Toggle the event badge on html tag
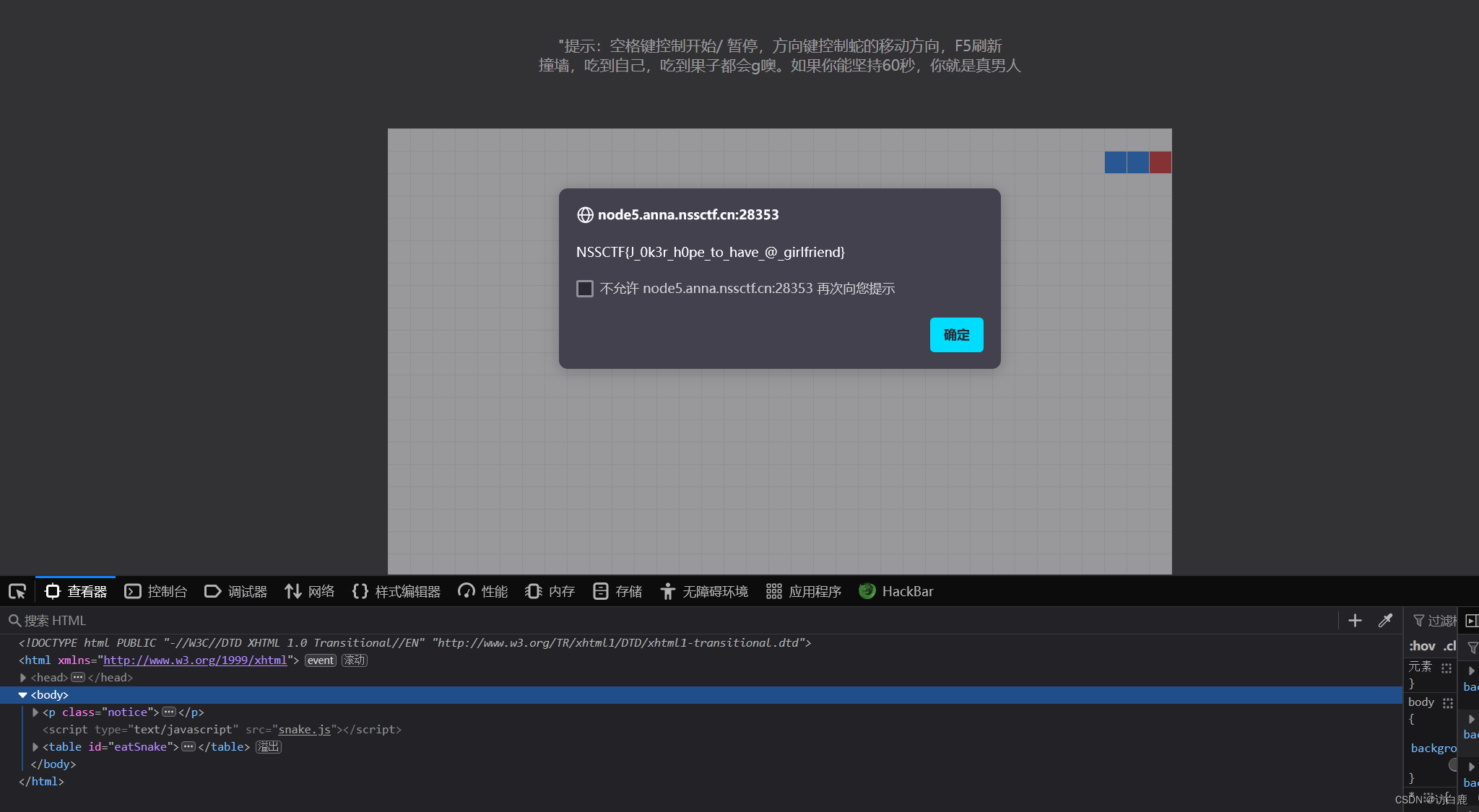Screen dimensions: 1479x812 coord(320,660)
